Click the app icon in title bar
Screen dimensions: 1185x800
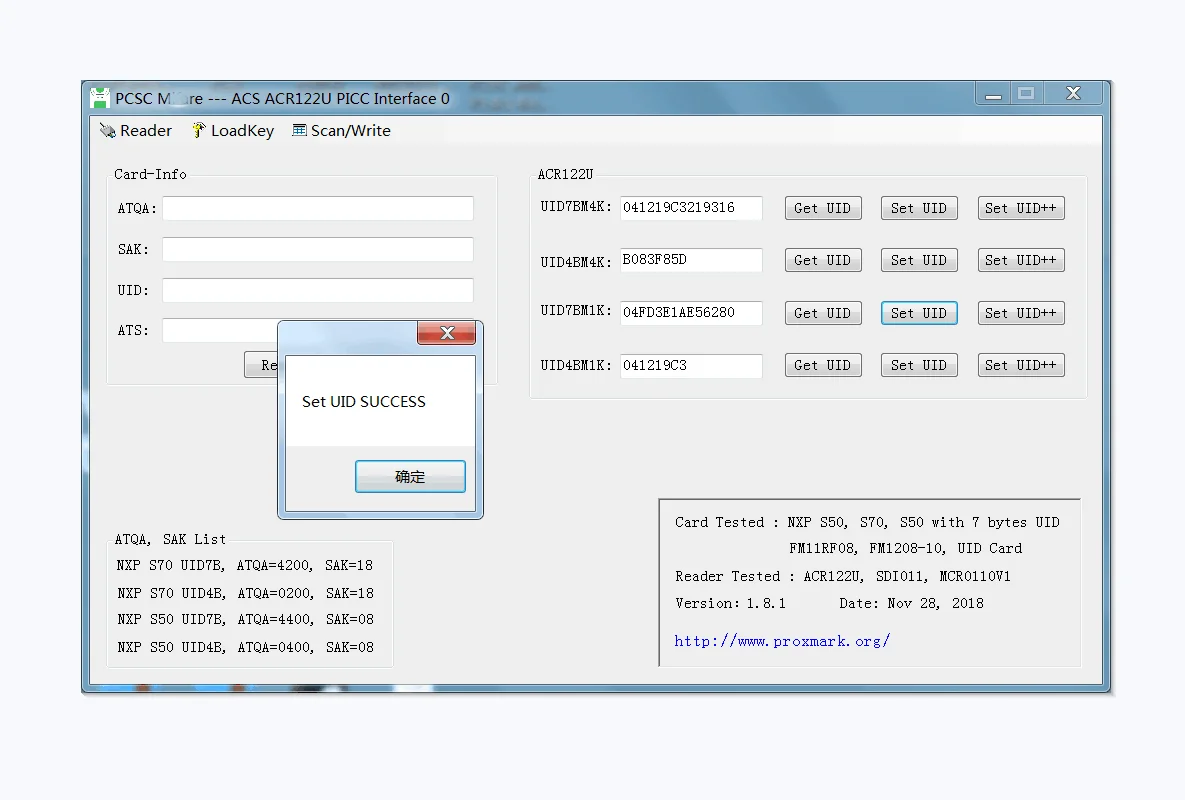(100, 98)
